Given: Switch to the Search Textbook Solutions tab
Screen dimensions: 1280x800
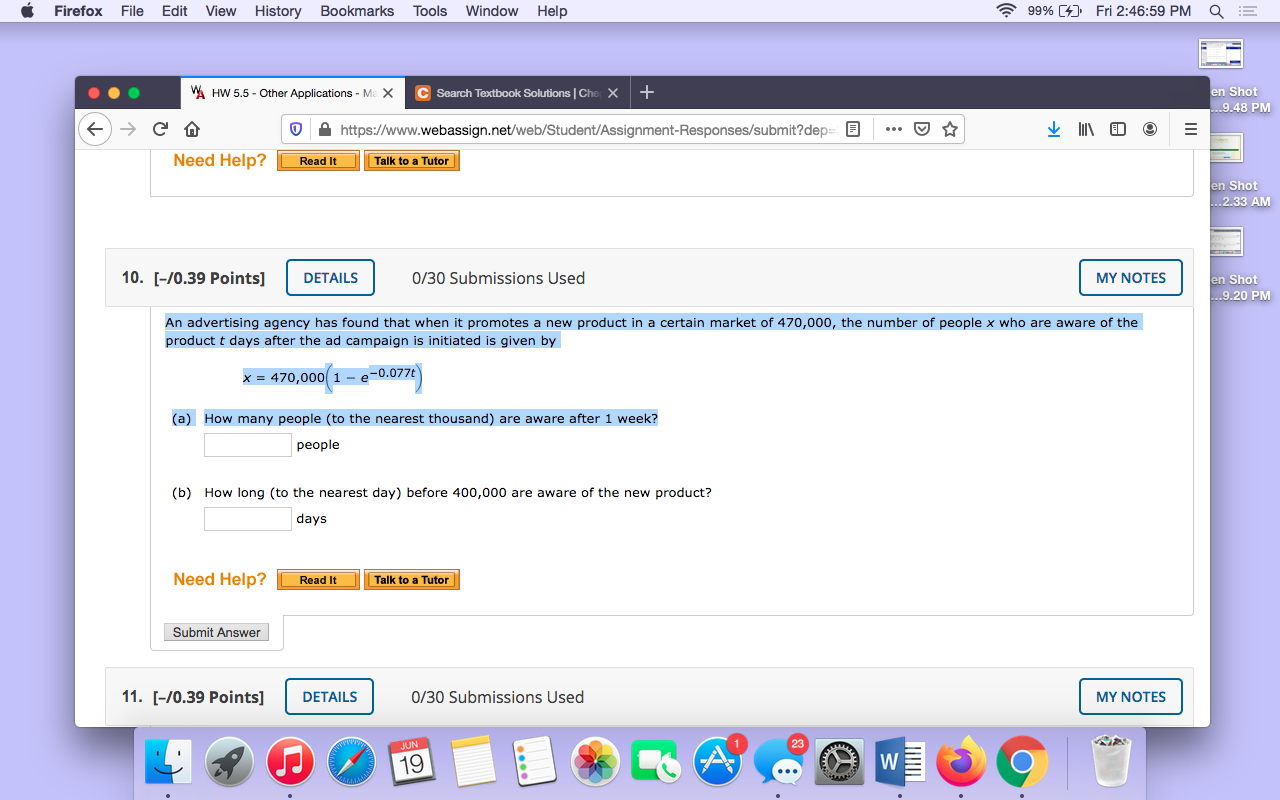Looking at the screenshot, I should [515, 92].
